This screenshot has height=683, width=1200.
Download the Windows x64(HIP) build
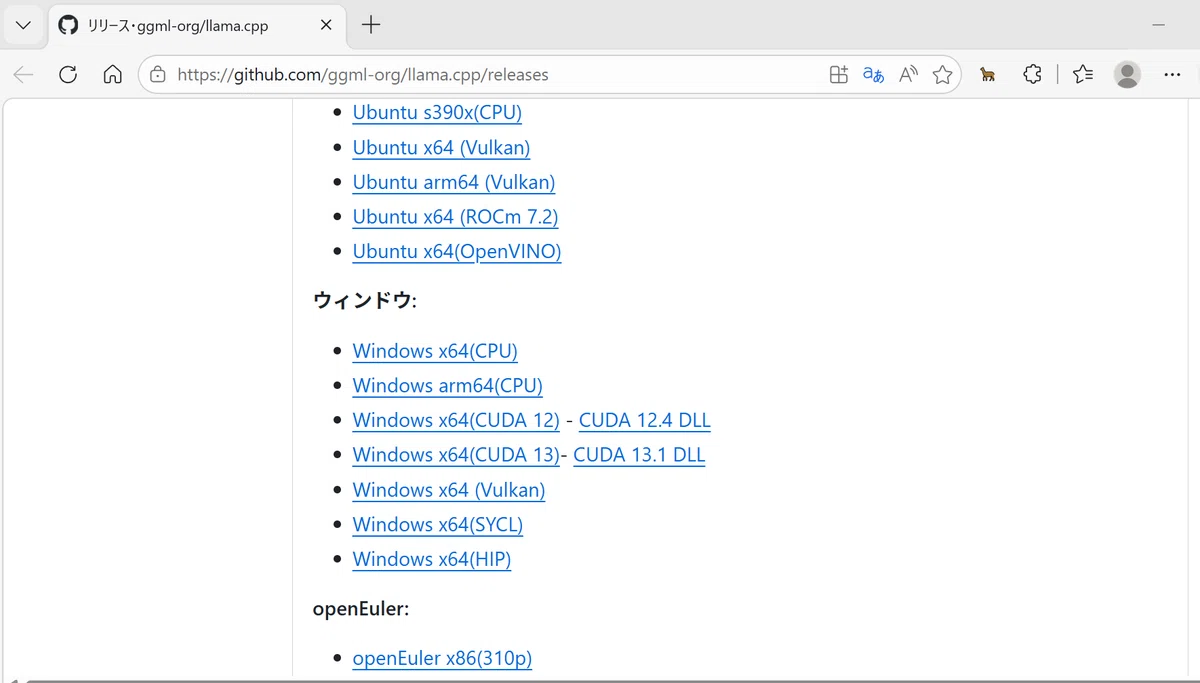432,559
